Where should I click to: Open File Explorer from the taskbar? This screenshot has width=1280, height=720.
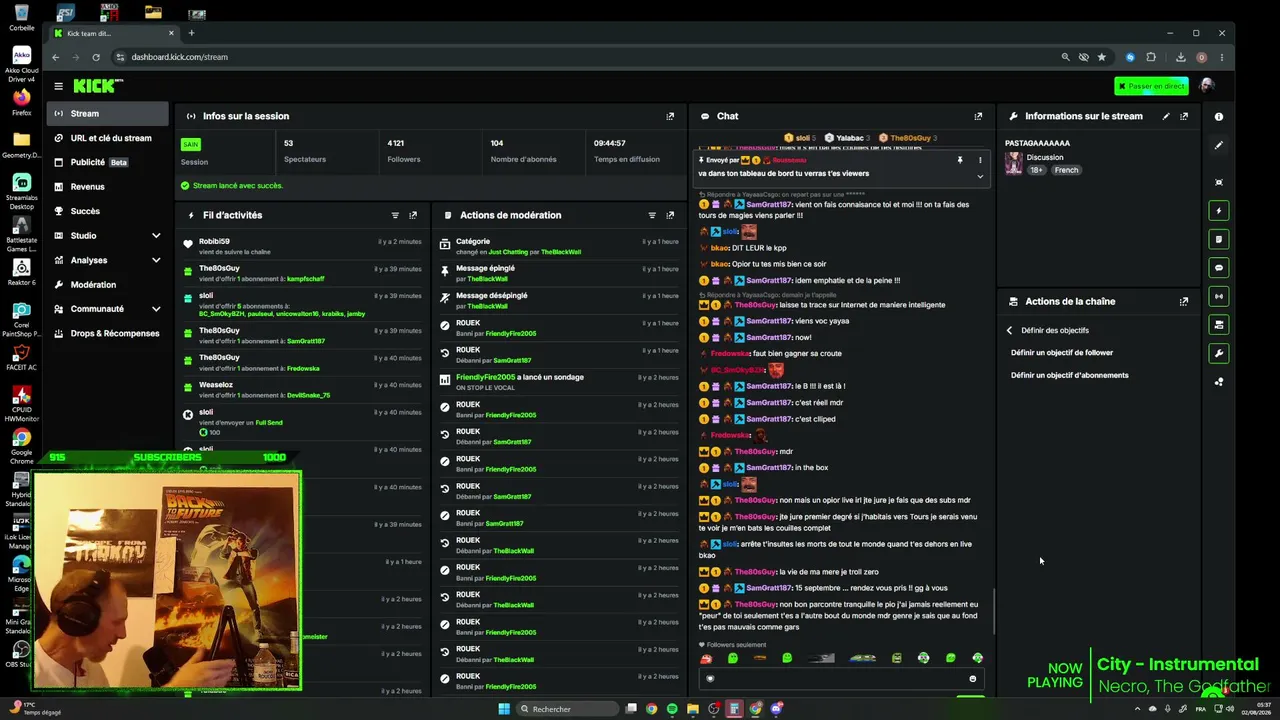point(692,709)
